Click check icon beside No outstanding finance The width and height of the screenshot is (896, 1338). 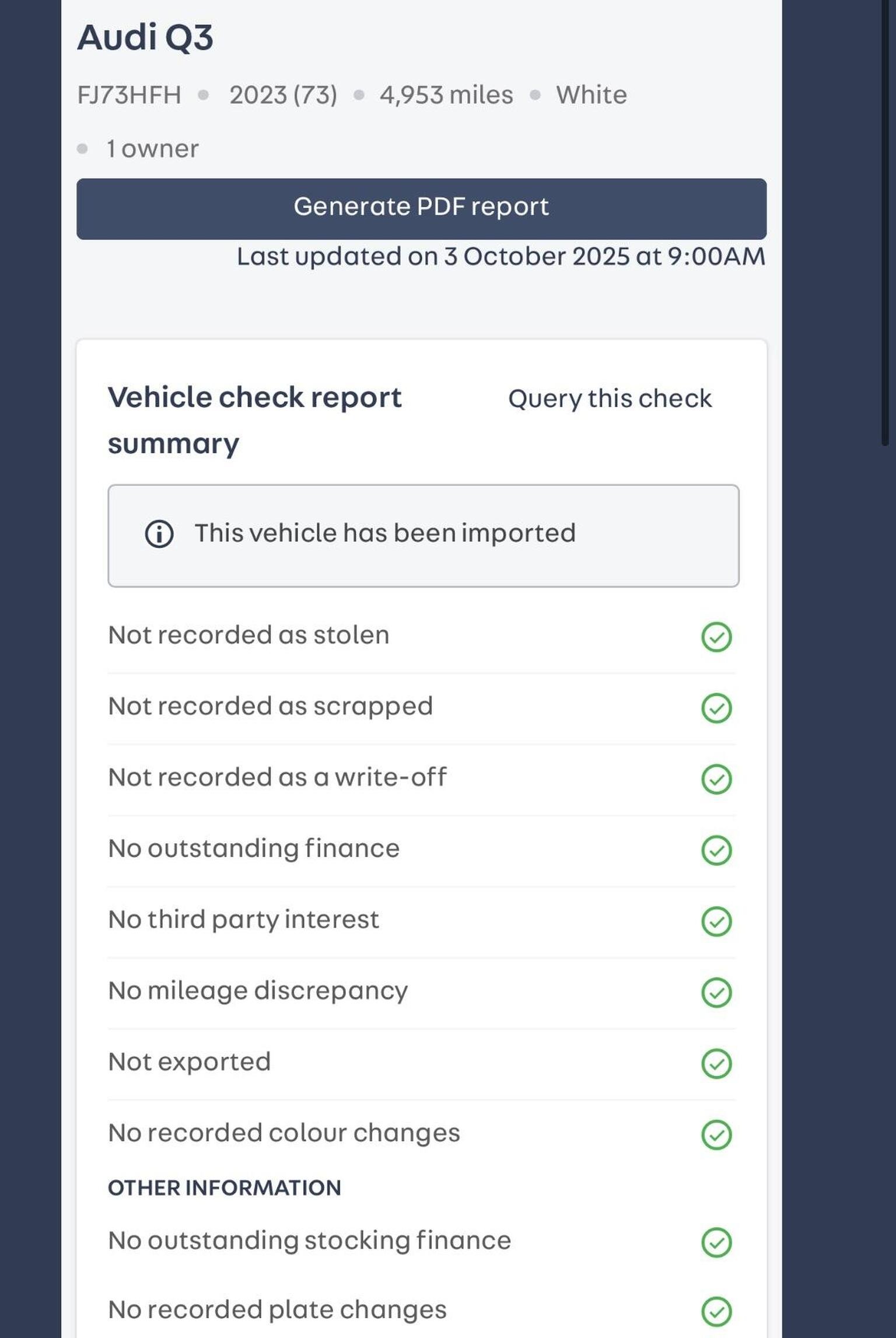716,850
